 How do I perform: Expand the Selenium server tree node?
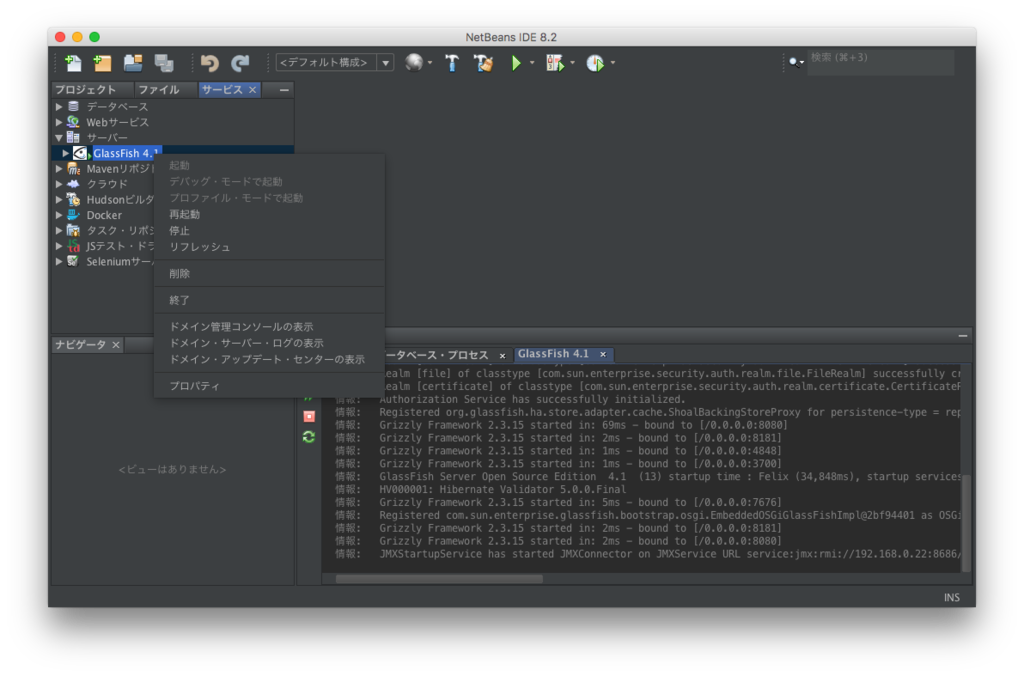pyautogui.click(x=59, y=261)
